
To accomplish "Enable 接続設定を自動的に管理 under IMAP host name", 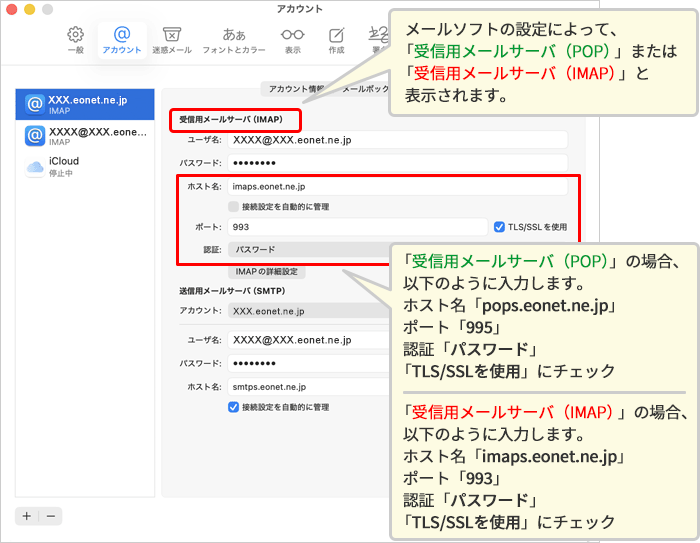I will pos(234,207).
